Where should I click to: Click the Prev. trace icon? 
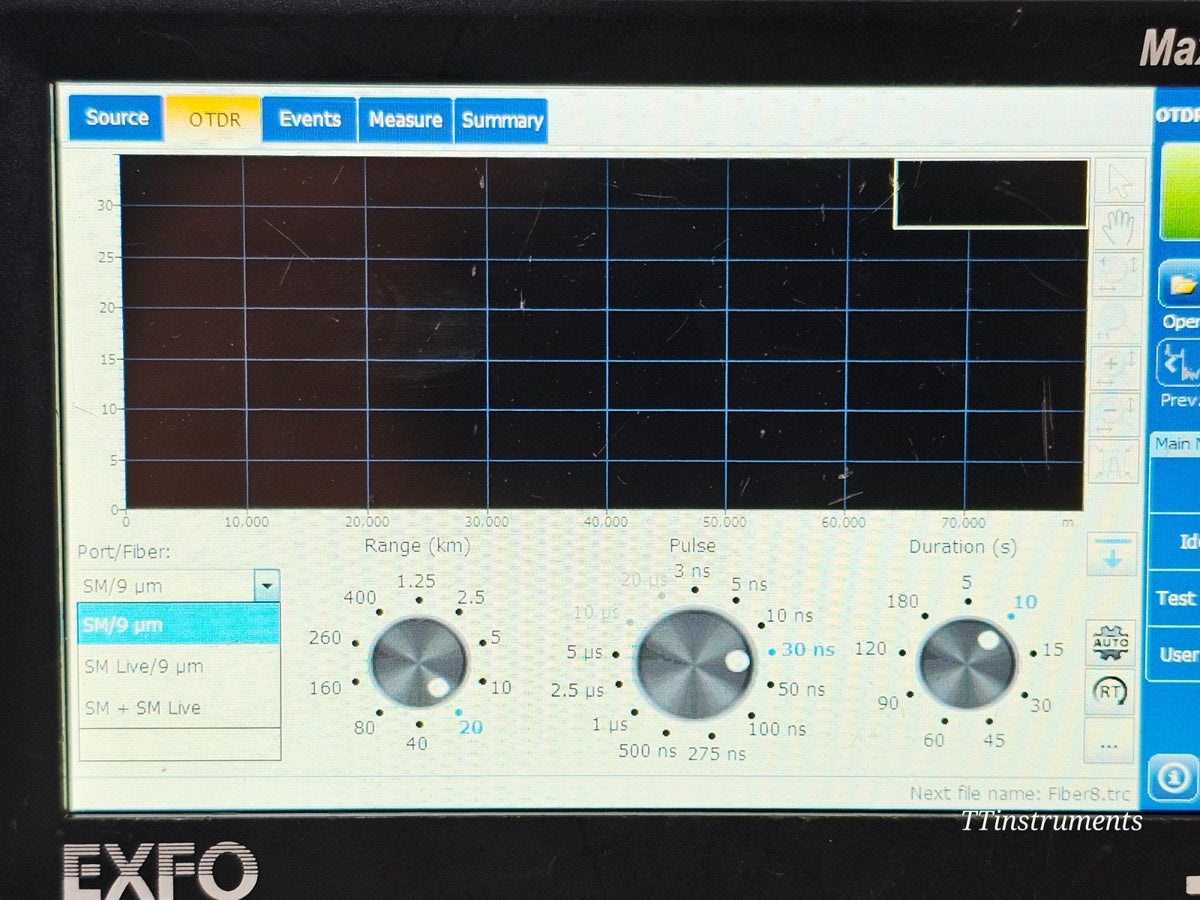pyautogui.click(x=1180, y=363)
